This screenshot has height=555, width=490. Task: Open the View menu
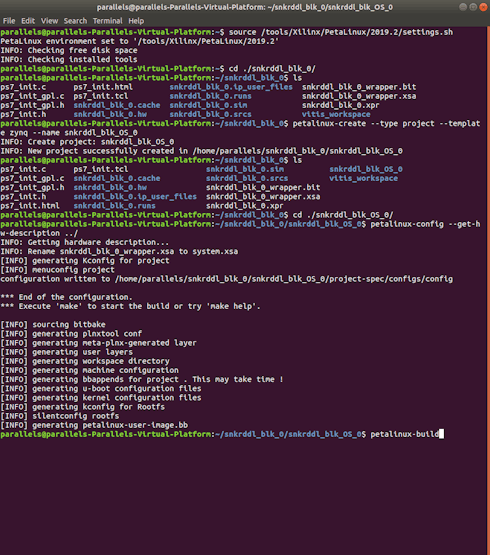49,21
